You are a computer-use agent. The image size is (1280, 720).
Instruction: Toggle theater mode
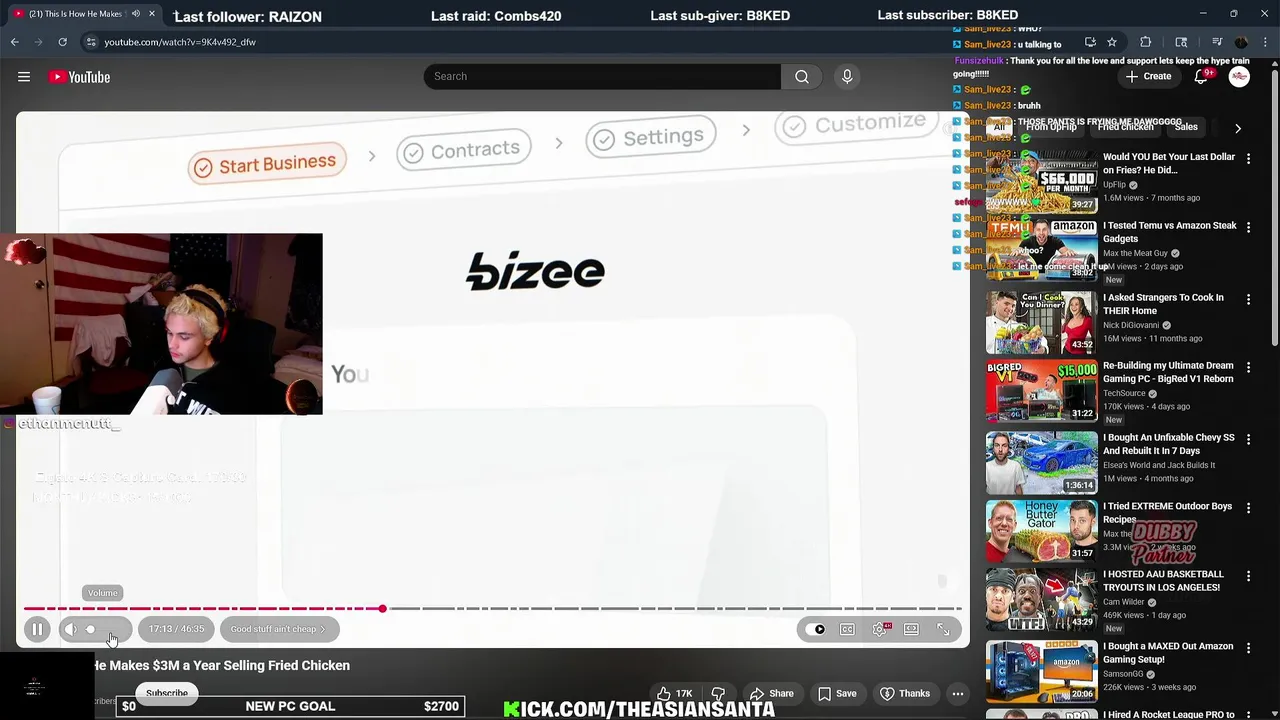pyautogui.click(x=911, y=629)
